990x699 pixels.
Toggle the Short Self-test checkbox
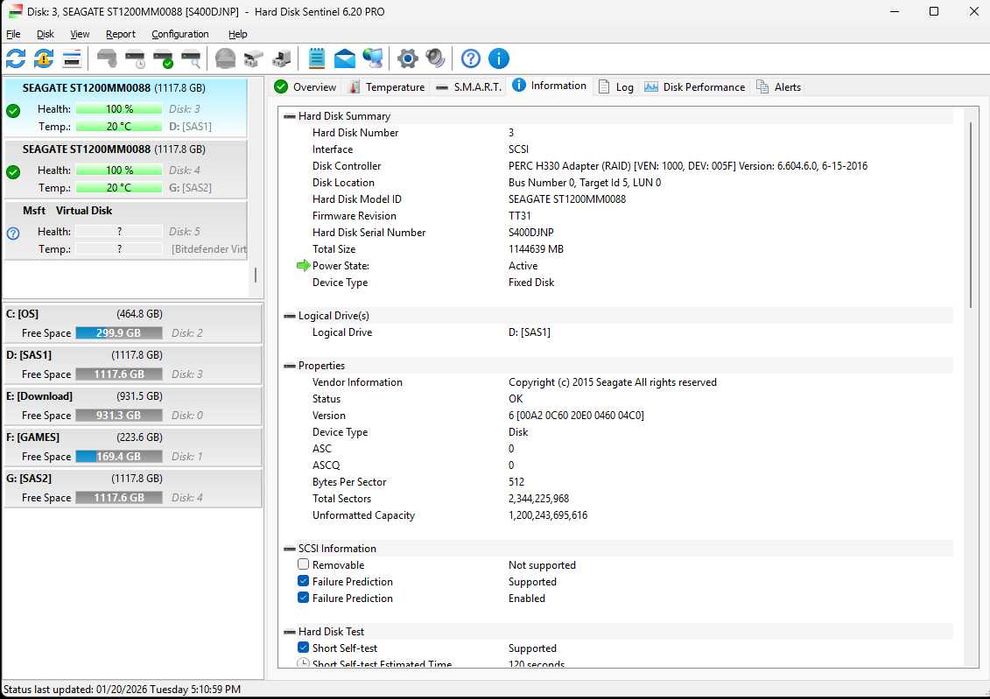(304, 647)
